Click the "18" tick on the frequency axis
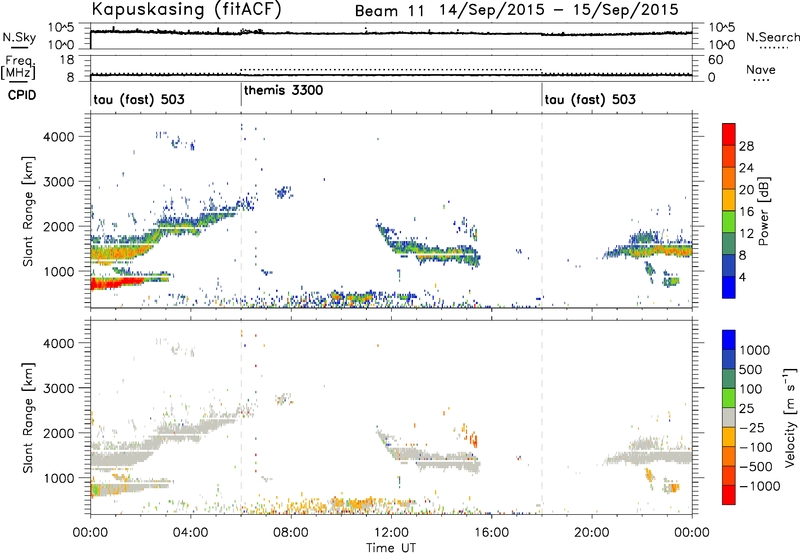Screen dimensions: 800x554 pyautogui.click(x=67, y=60)
